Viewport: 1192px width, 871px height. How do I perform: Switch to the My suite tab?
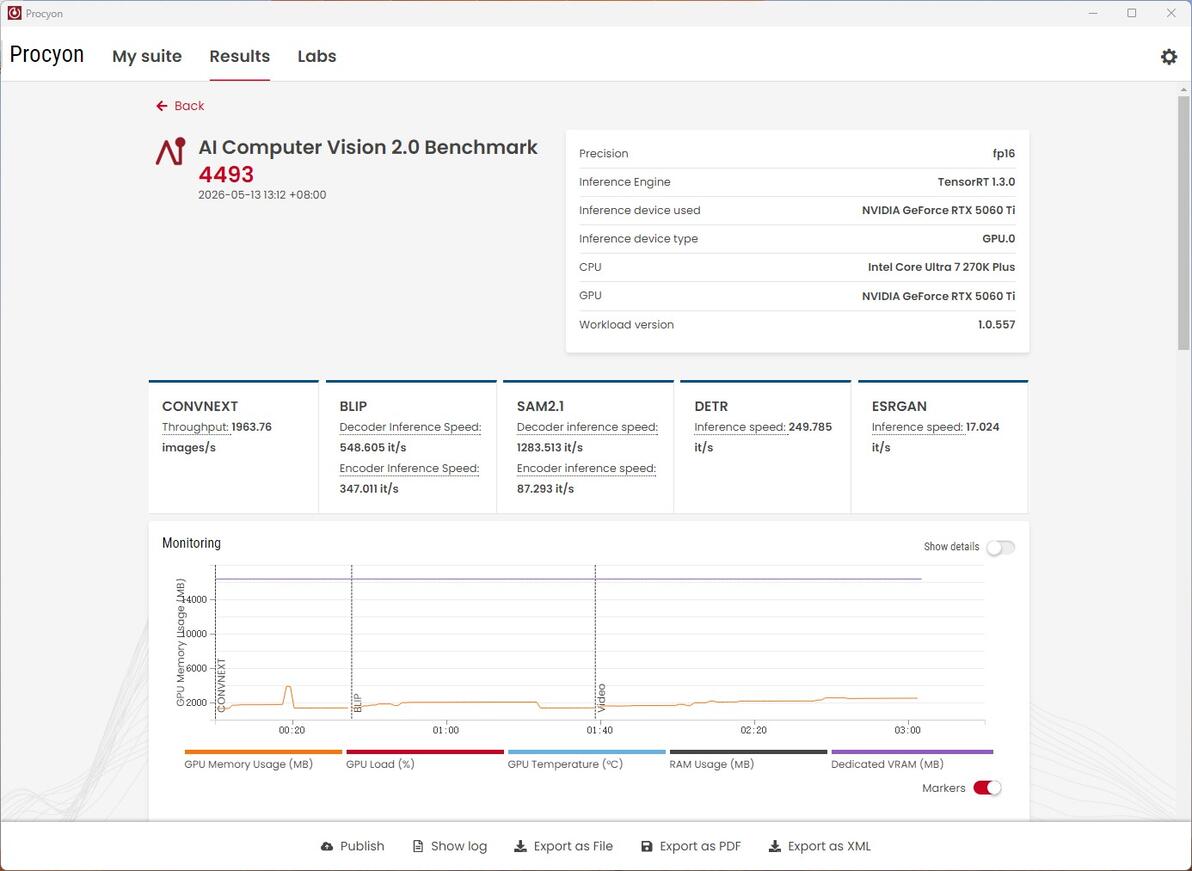tap(147, 56)
